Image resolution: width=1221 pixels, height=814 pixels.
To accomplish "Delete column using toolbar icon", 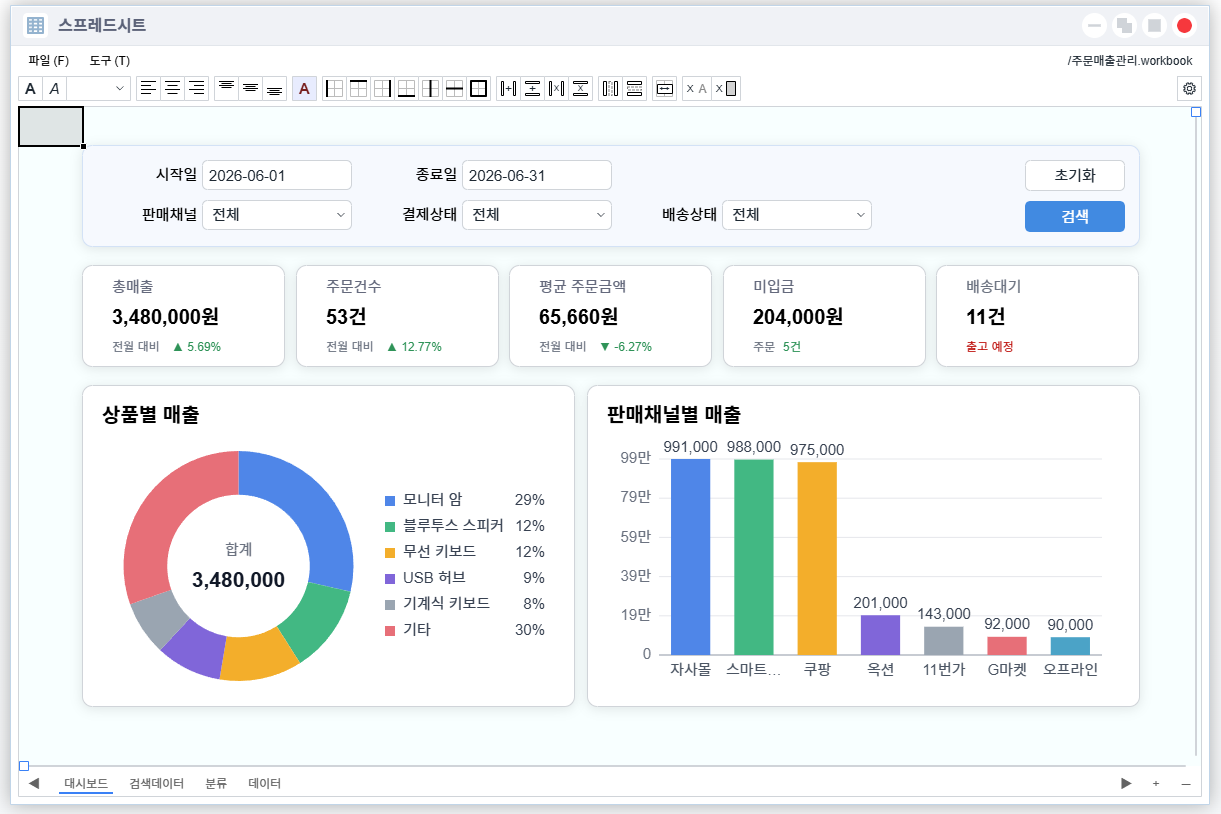I will pyautogui.click(x=557, y=89).
